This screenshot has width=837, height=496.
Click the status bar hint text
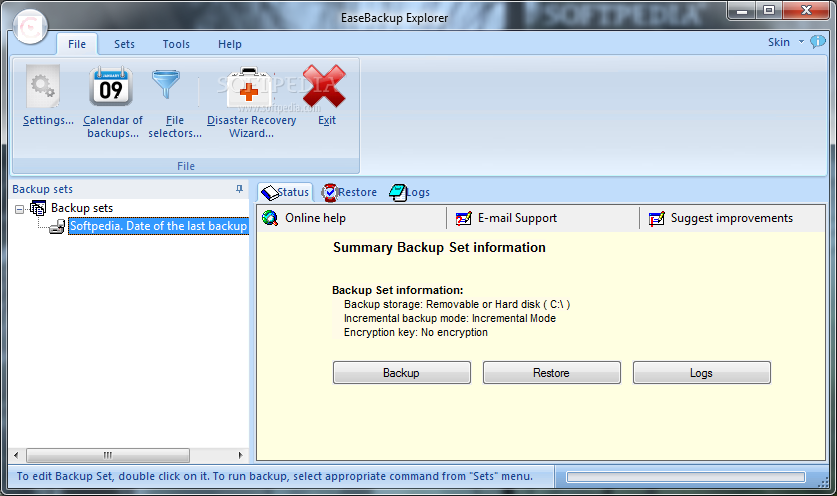pyautogui.click(x=275, y=476)
